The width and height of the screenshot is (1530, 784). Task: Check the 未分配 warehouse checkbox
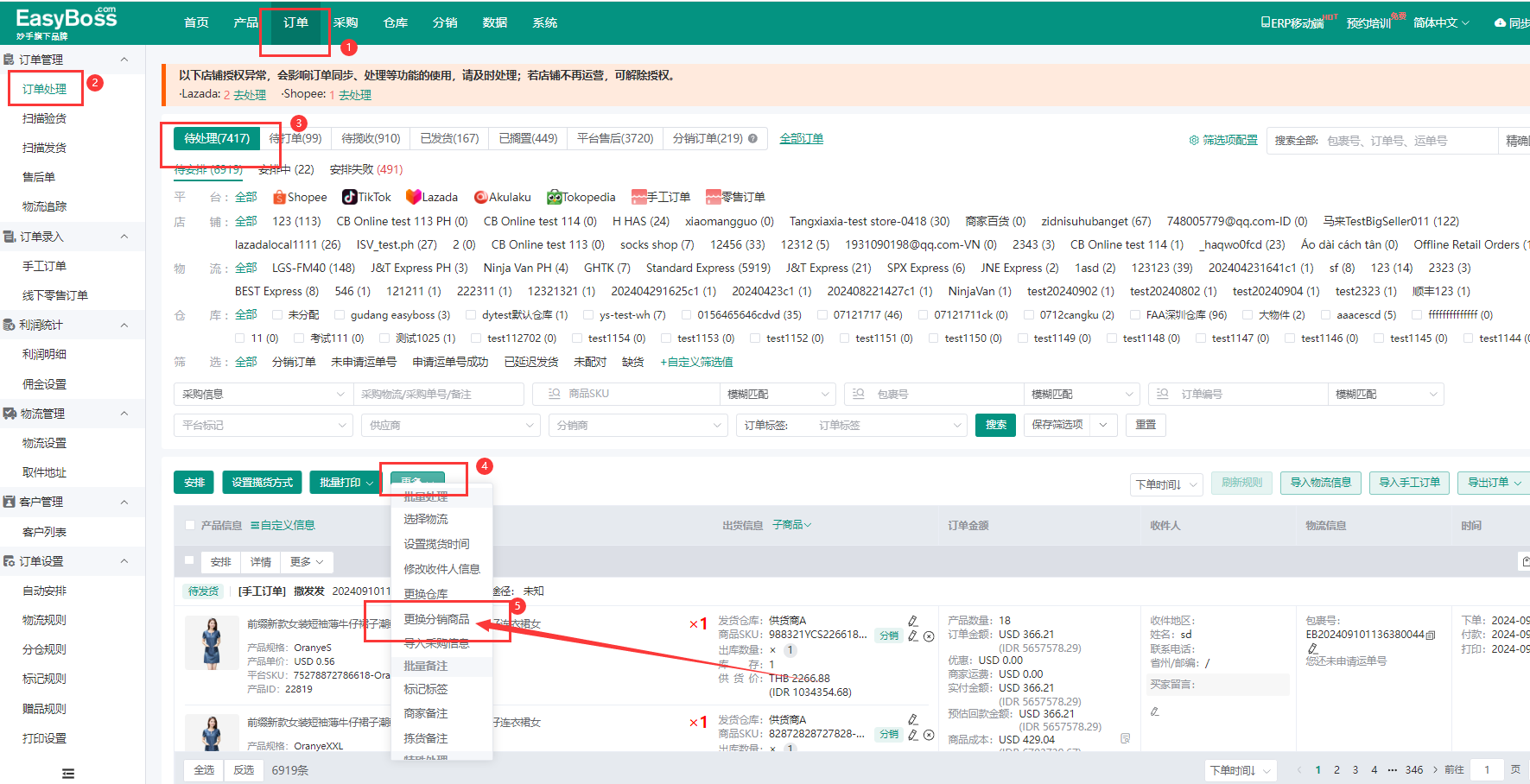(277, 315)
